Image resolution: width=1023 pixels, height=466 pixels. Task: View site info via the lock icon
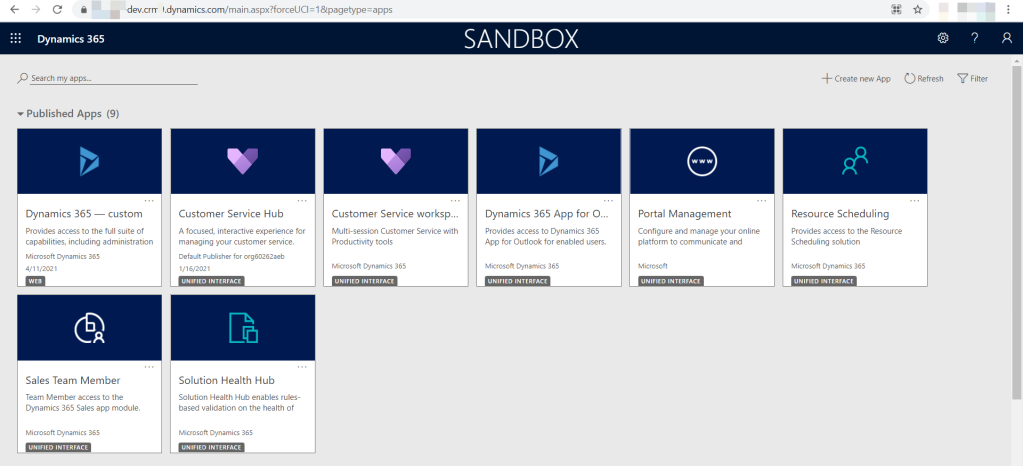click(83, 10)
